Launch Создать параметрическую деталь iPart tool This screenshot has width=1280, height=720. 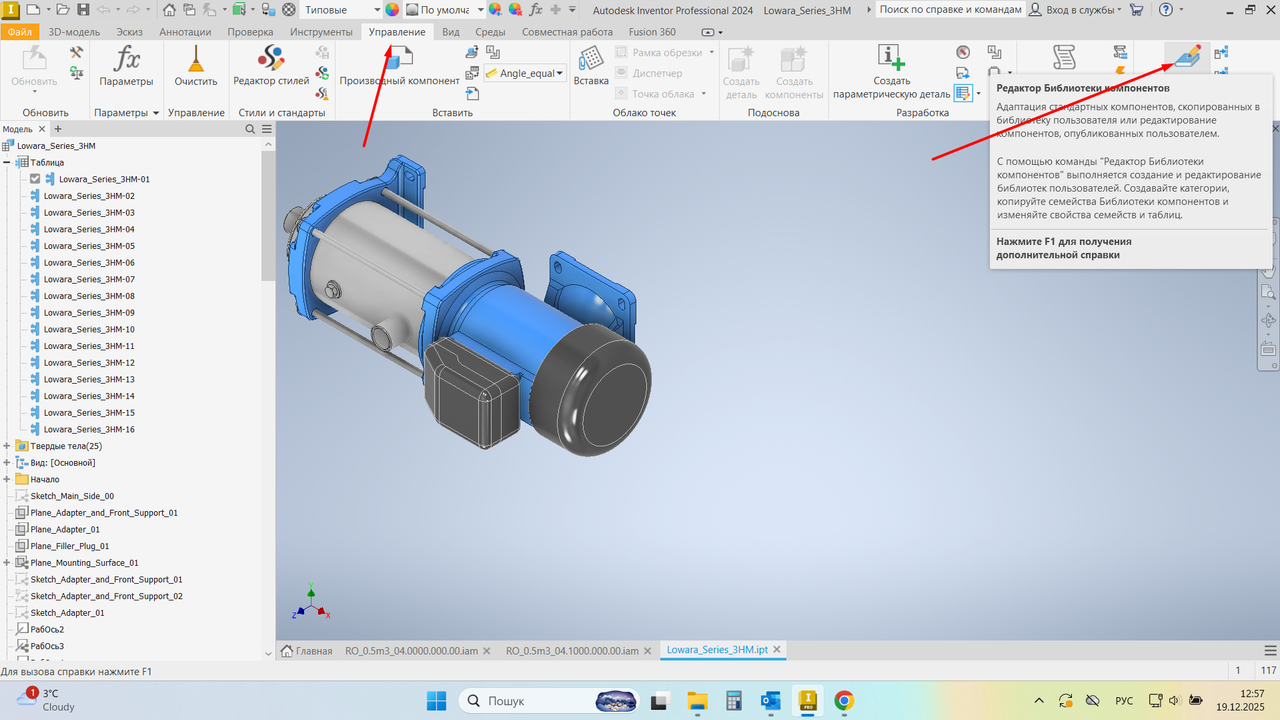pos(891,72)
